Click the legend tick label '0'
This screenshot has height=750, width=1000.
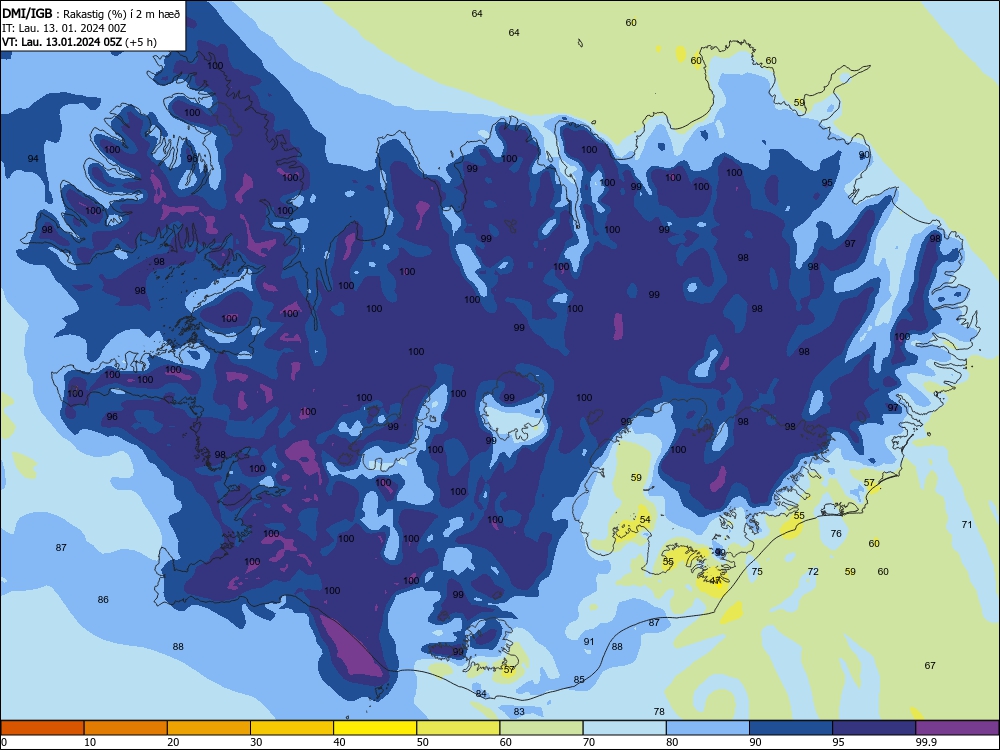coord(4,742)
